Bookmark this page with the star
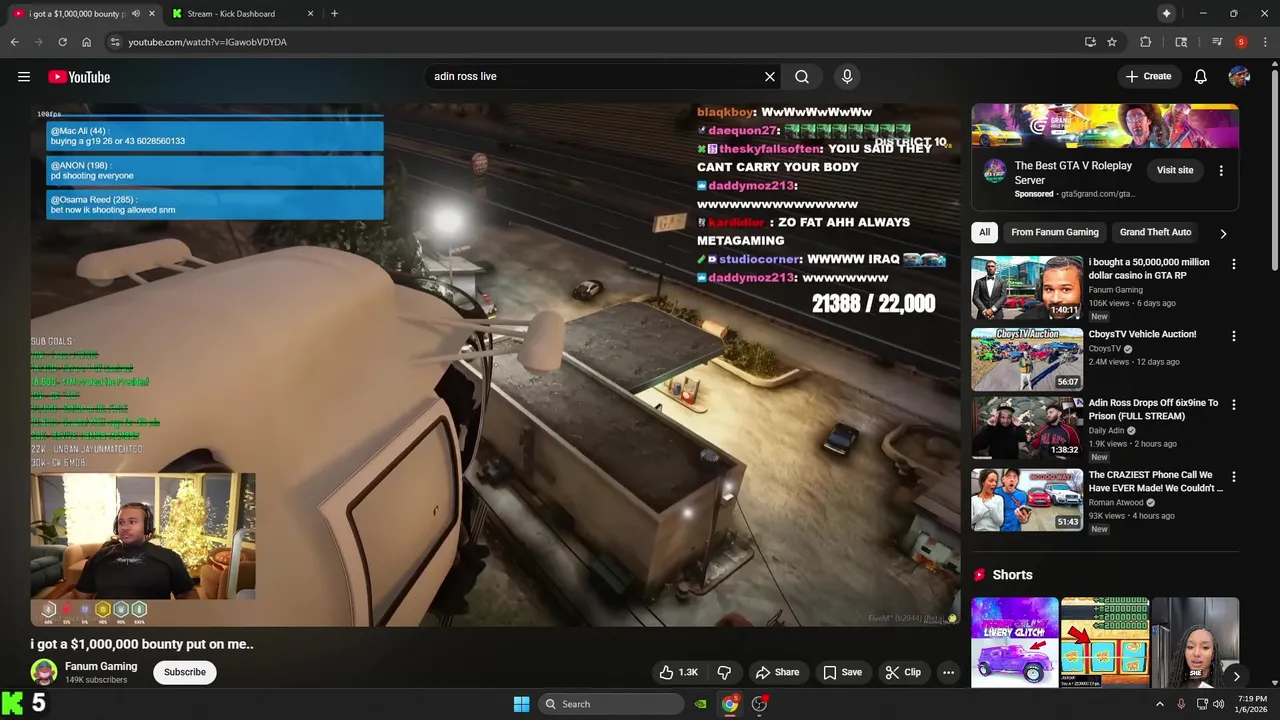The width and height of the screenshot is (1280, 720). pos(1112,42)
